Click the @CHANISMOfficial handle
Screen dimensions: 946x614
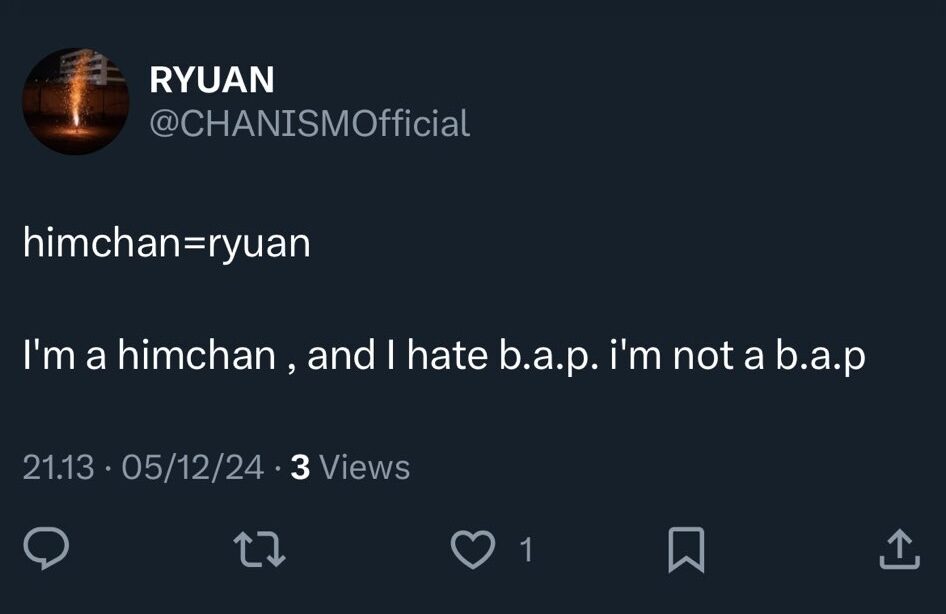309,124
